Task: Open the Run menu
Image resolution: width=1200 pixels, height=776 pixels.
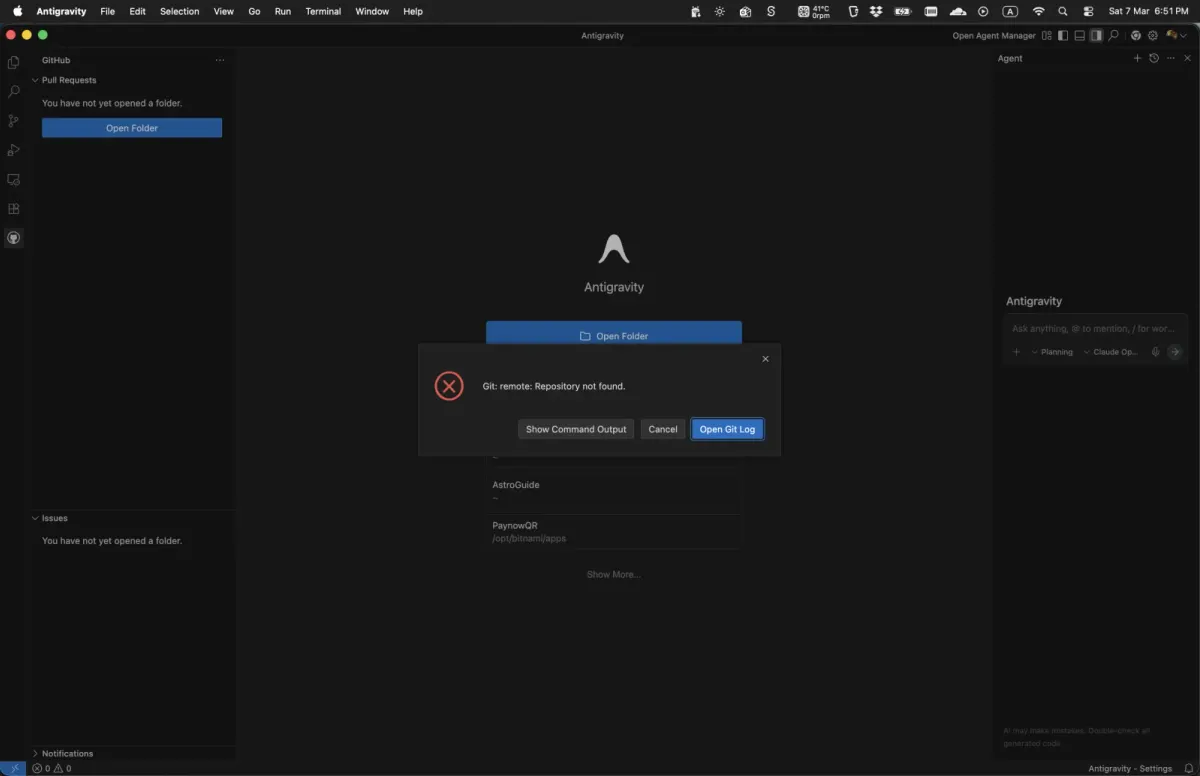Action: [283, 11]
